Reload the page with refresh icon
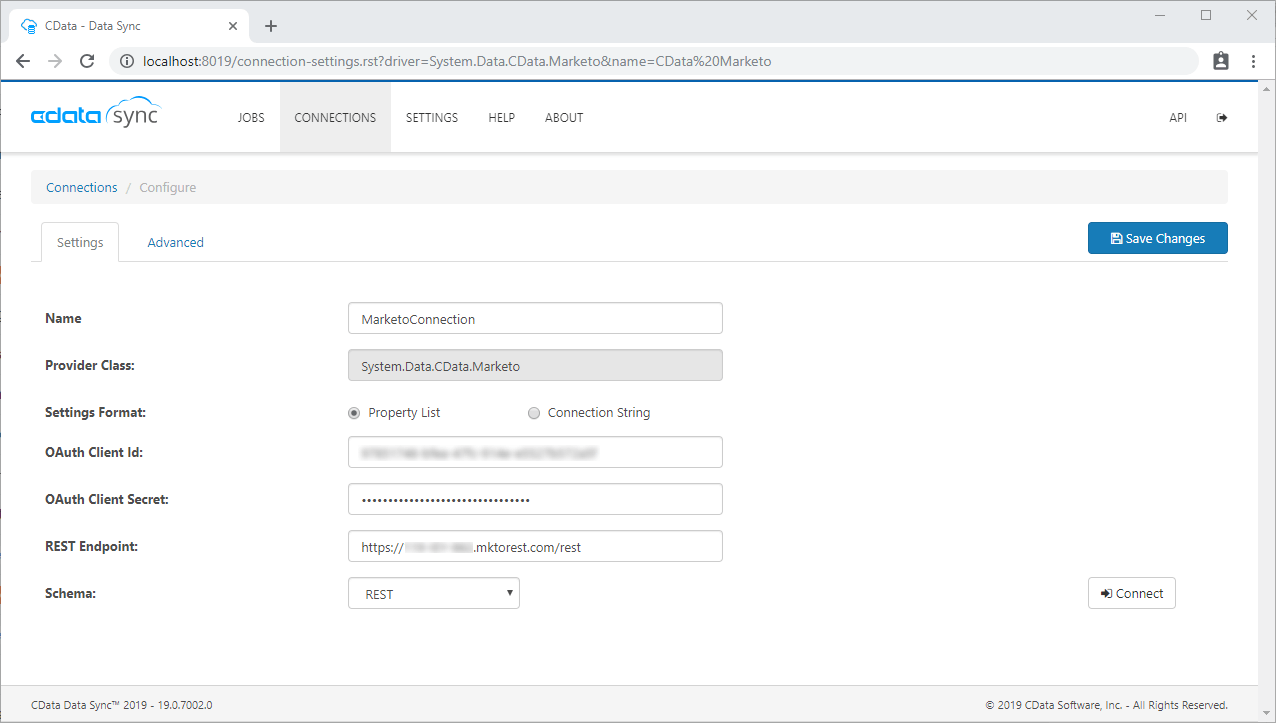 pos(87,61)
